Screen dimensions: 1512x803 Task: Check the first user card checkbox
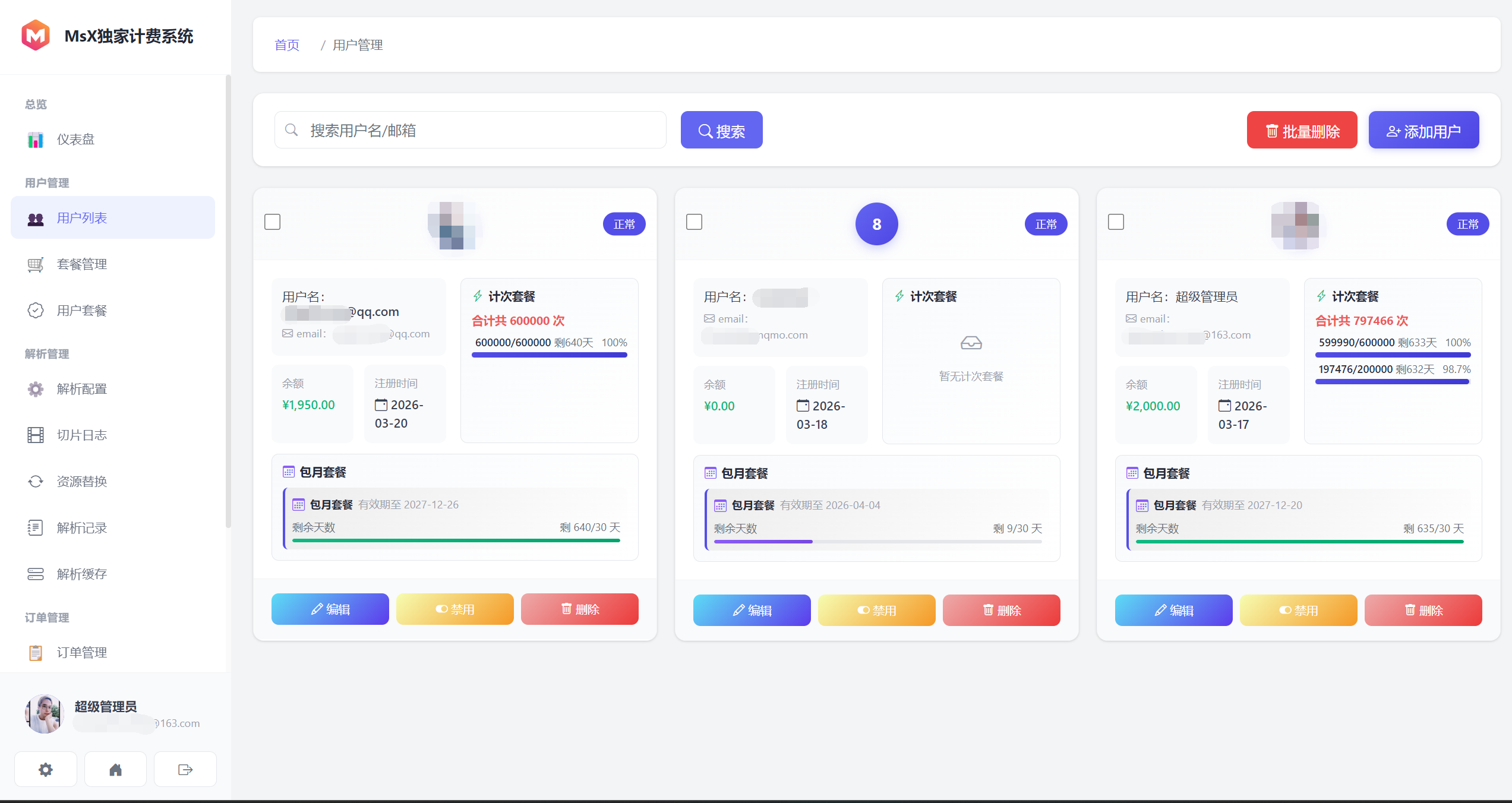coord(272,222)
